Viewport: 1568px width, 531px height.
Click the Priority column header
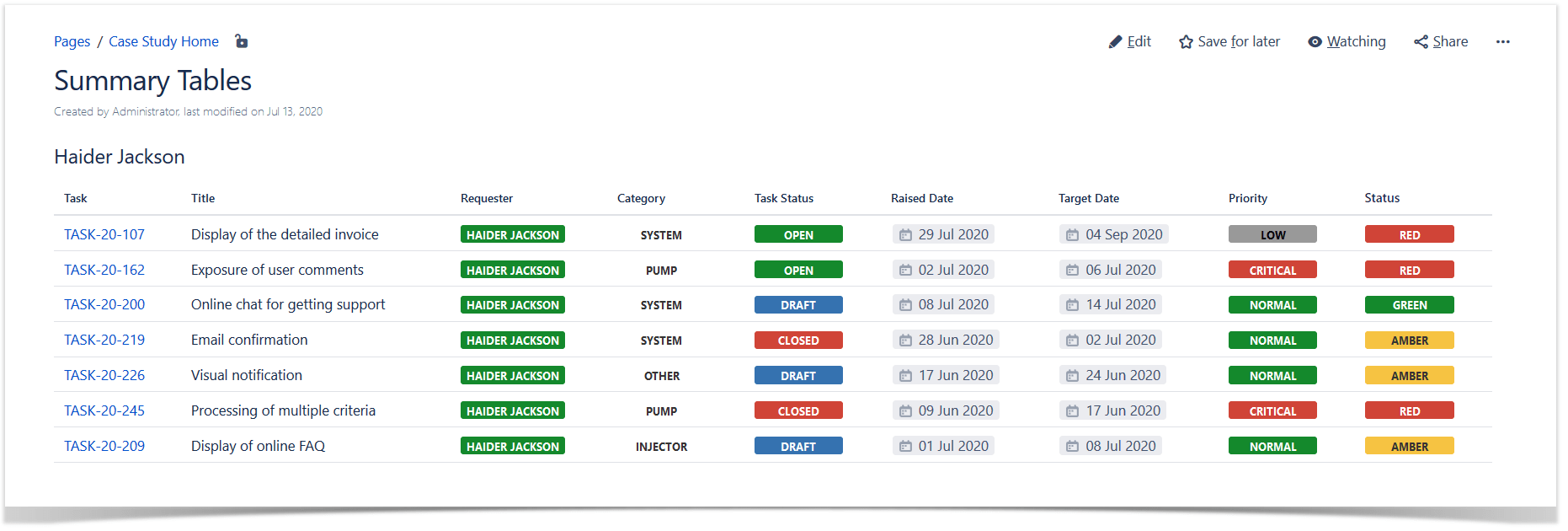pyautogui.click(x=1248, y=198)
